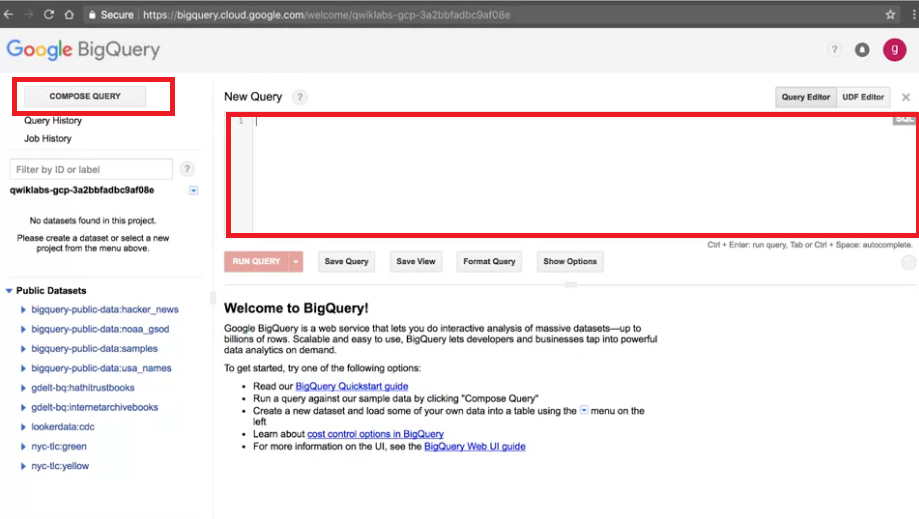
Task: Click the browser back arrow
Action: click(x=8, y=15)
